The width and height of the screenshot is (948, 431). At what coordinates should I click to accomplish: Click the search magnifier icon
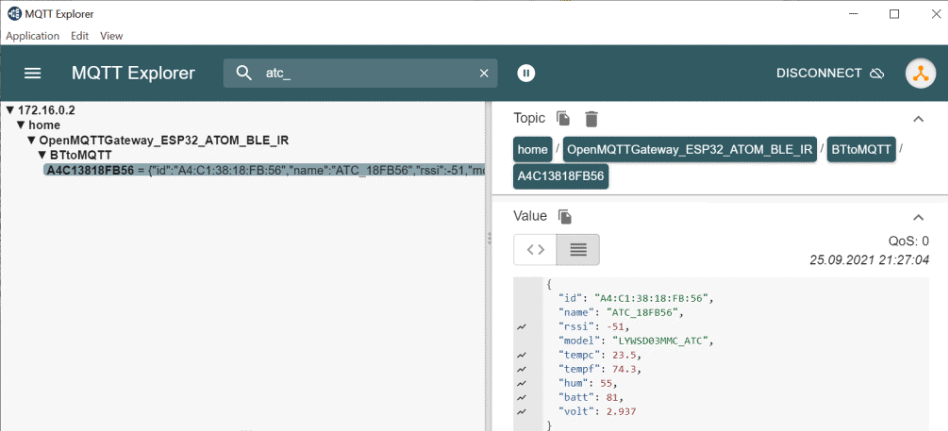244,73
